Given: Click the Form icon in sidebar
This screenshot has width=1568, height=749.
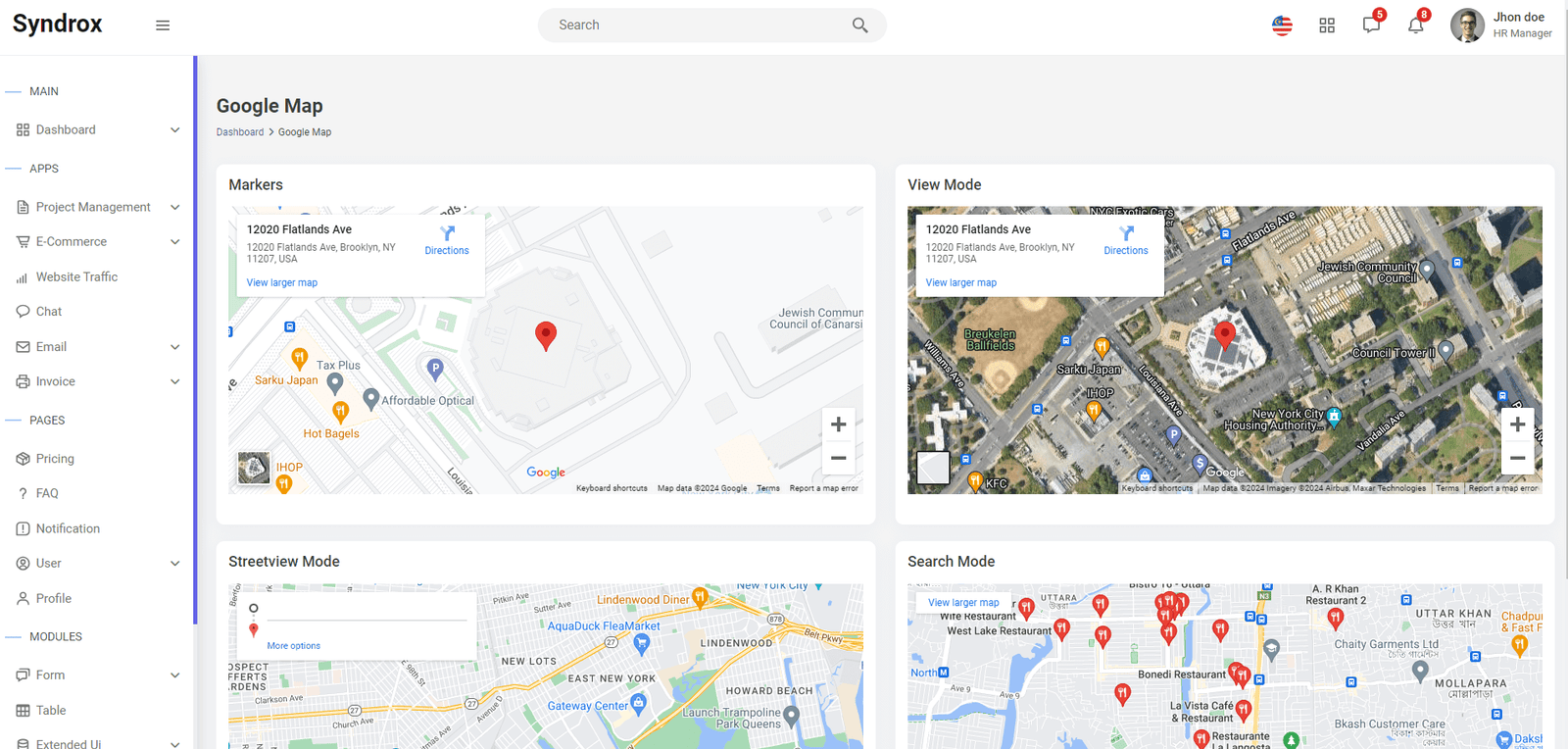Looking at the screenshot, I should click(23, 675).
